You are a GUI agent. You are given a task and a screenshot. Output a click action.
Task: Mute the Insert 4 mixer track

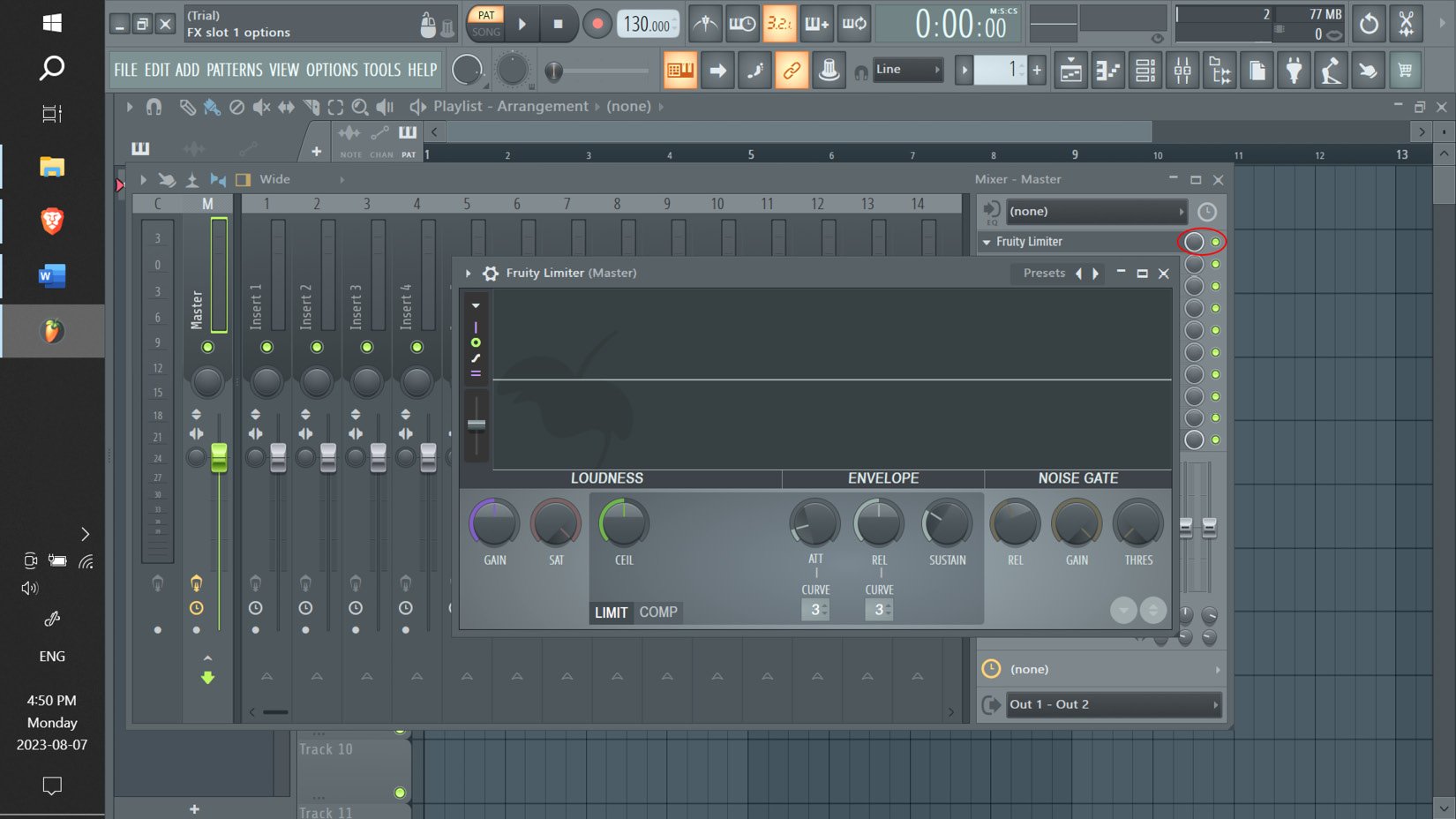tap(417, 347)
